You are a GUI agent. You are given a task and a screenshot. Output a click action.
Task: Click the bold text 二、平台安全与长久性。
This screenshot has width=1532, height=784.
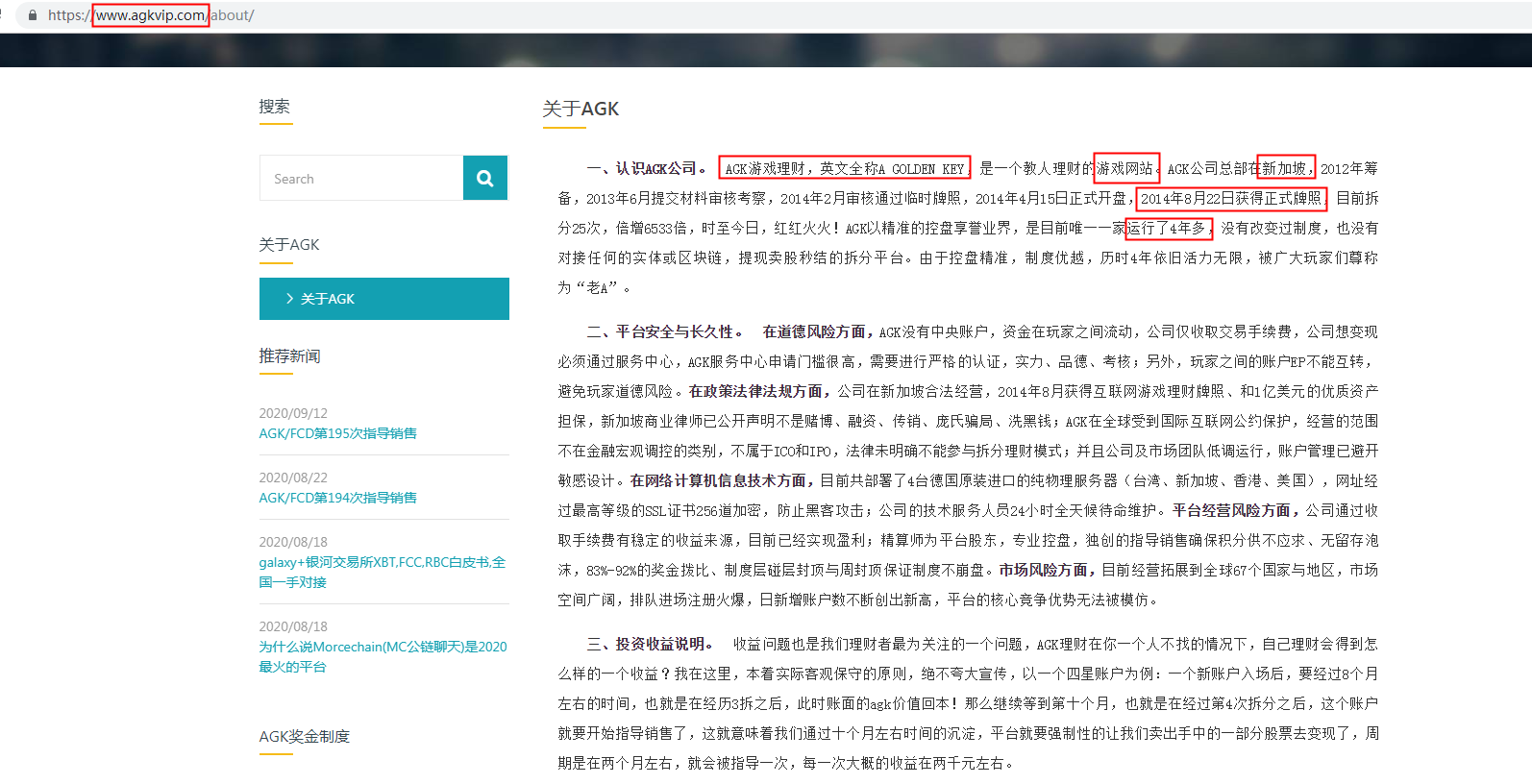(x=665, y=331)
